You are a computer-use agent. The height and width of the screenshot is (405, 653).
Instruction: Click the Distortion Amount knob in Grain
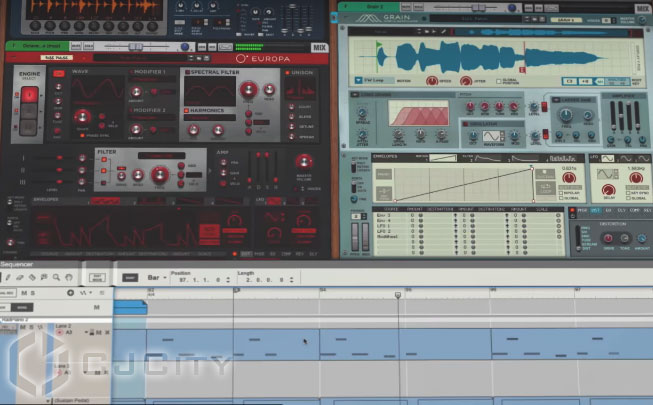(x=642, y=238)
